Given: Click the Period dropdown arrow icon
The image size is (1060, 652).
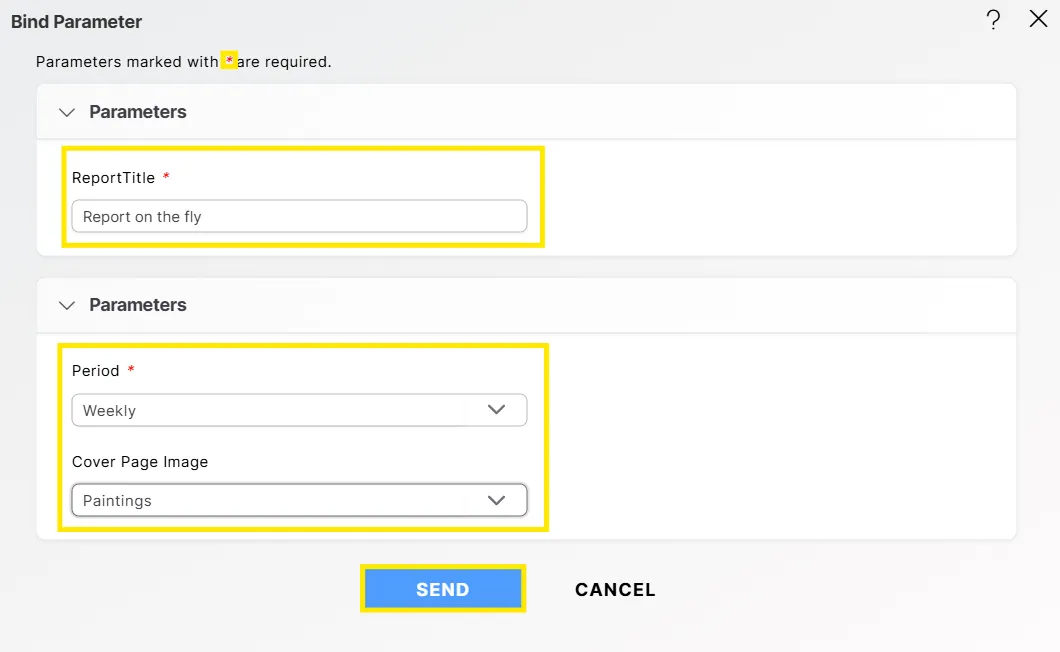Looking at the screenshot, I should pos(496,409).
